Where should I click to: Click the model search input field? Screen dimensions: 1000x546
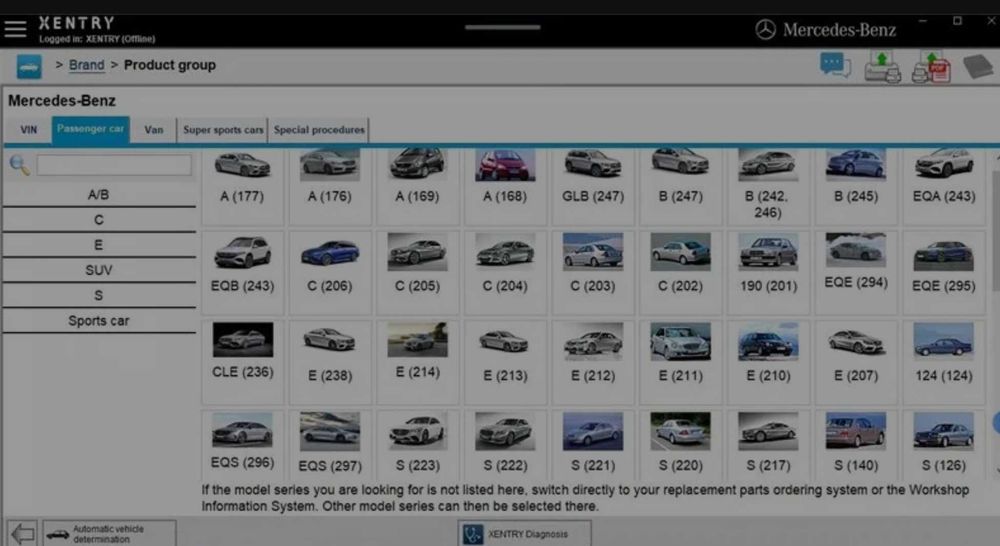(114, 165)
